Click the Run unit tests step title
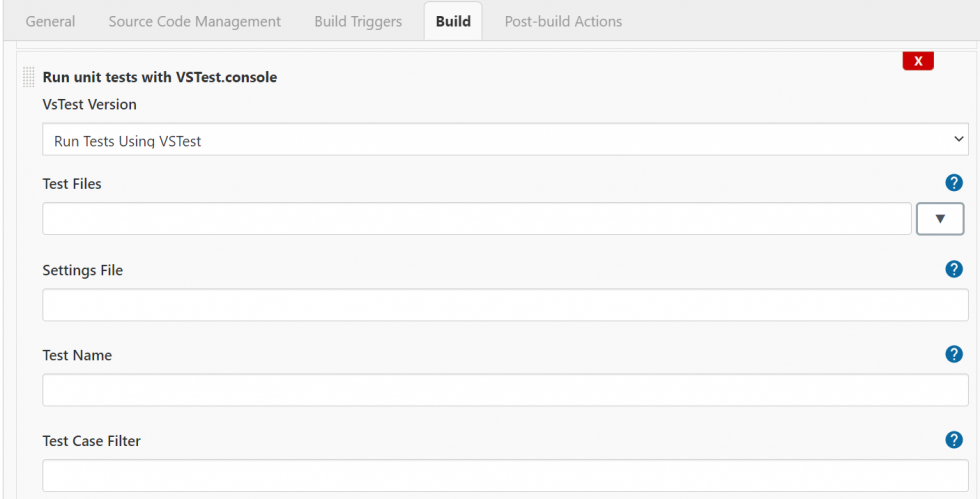980x499 pixels. 160,77
